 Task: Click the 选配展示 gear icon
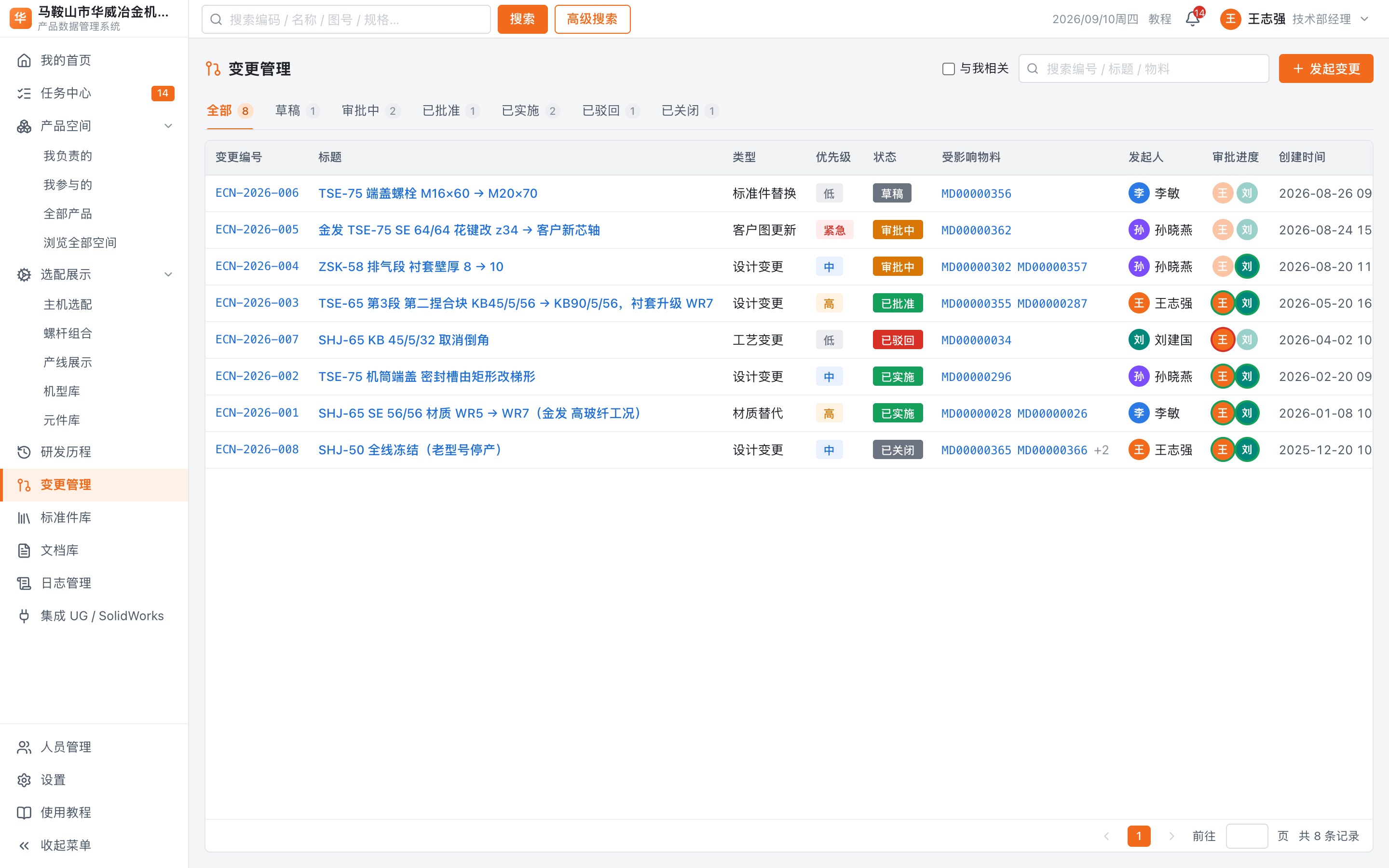coord(24,274)
